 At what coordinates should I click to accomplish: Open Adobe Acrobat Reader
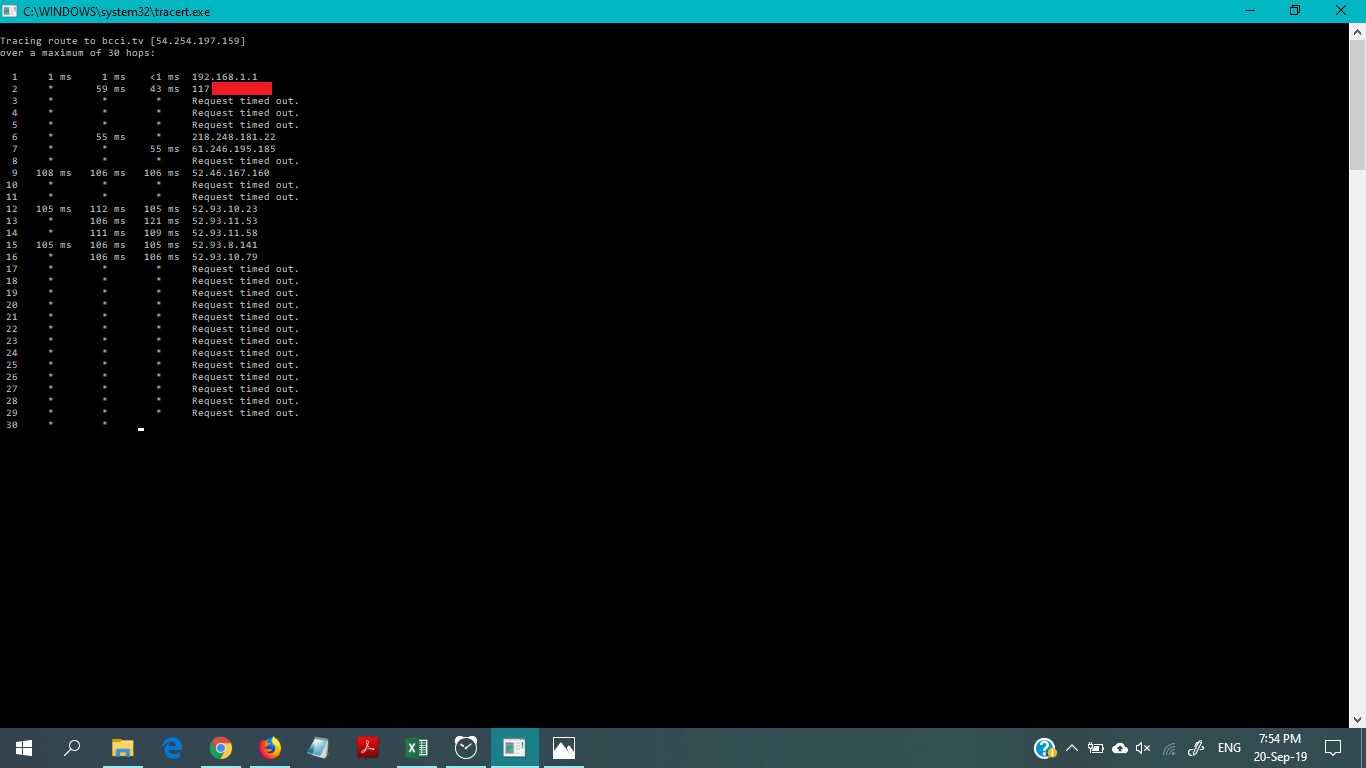367,747
